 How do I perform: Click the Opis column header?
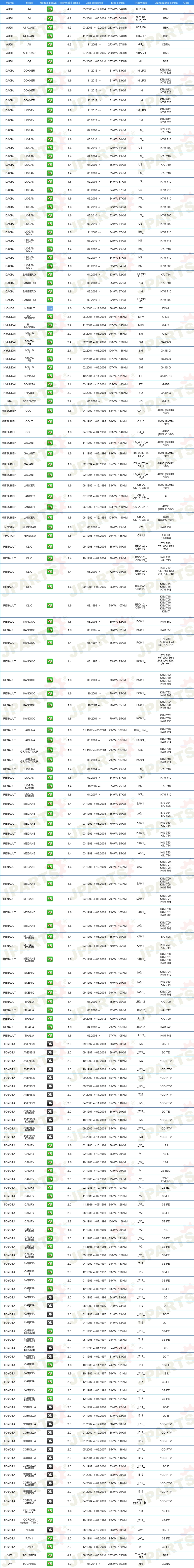pyautogui.click(x=186, y=2)
